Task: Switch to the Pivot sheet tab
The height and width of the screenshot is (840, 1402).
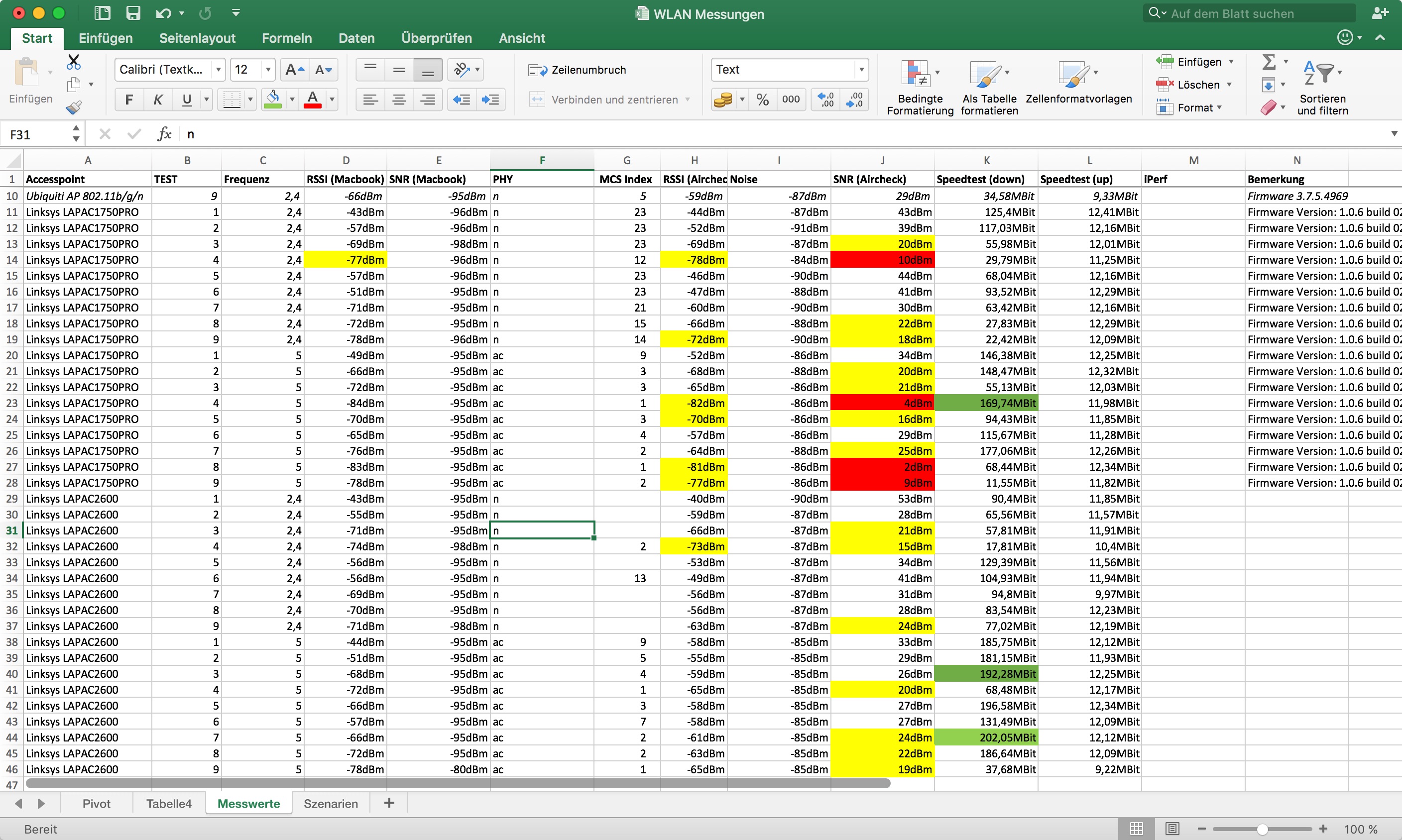Action: pos(96,803)
